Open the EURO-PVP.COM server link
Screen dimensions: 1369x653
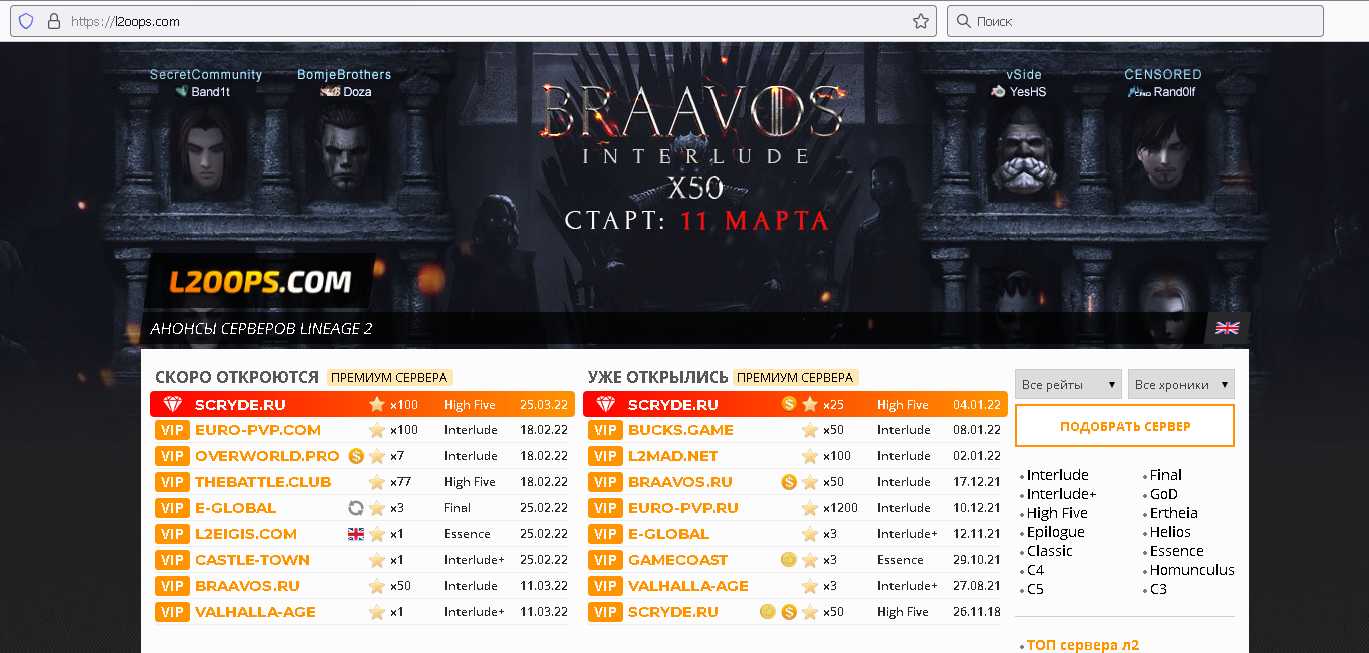coord(257,430)
